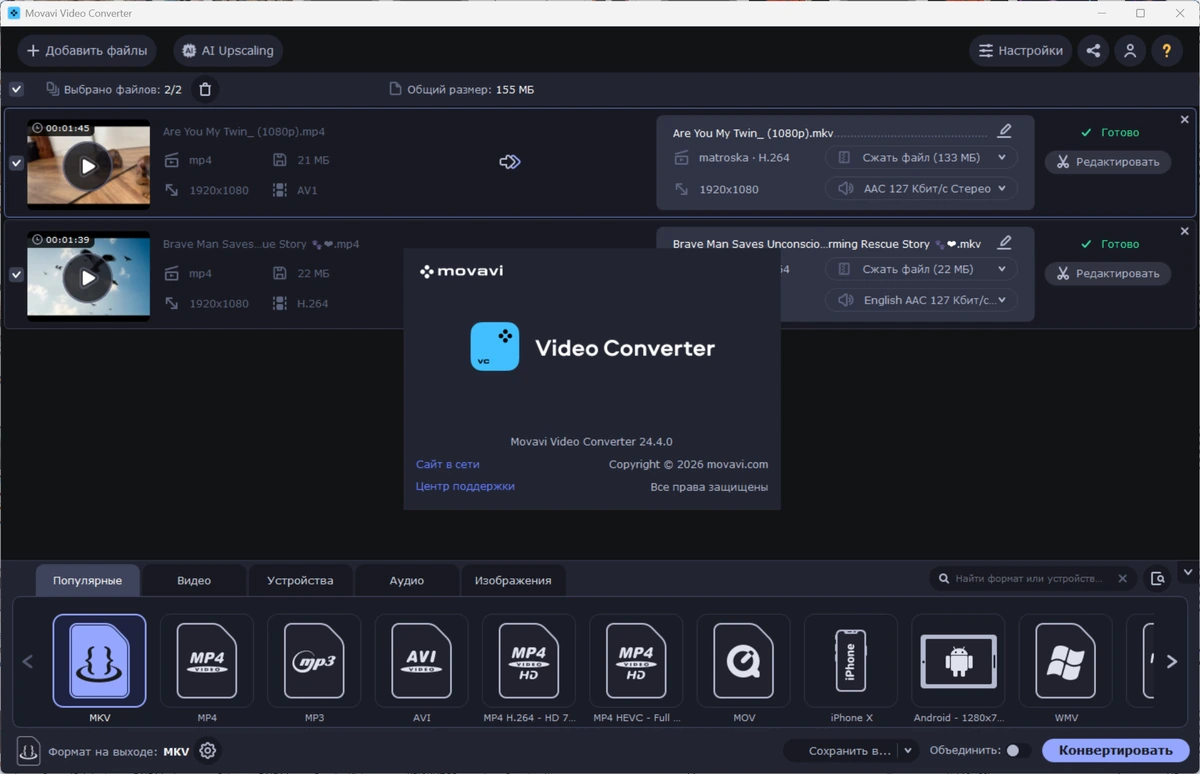The width and height of the screenshot is (1200, 774).
Task: Remove Brave Man Saves file from list
Action: [x=1185, y=231]
